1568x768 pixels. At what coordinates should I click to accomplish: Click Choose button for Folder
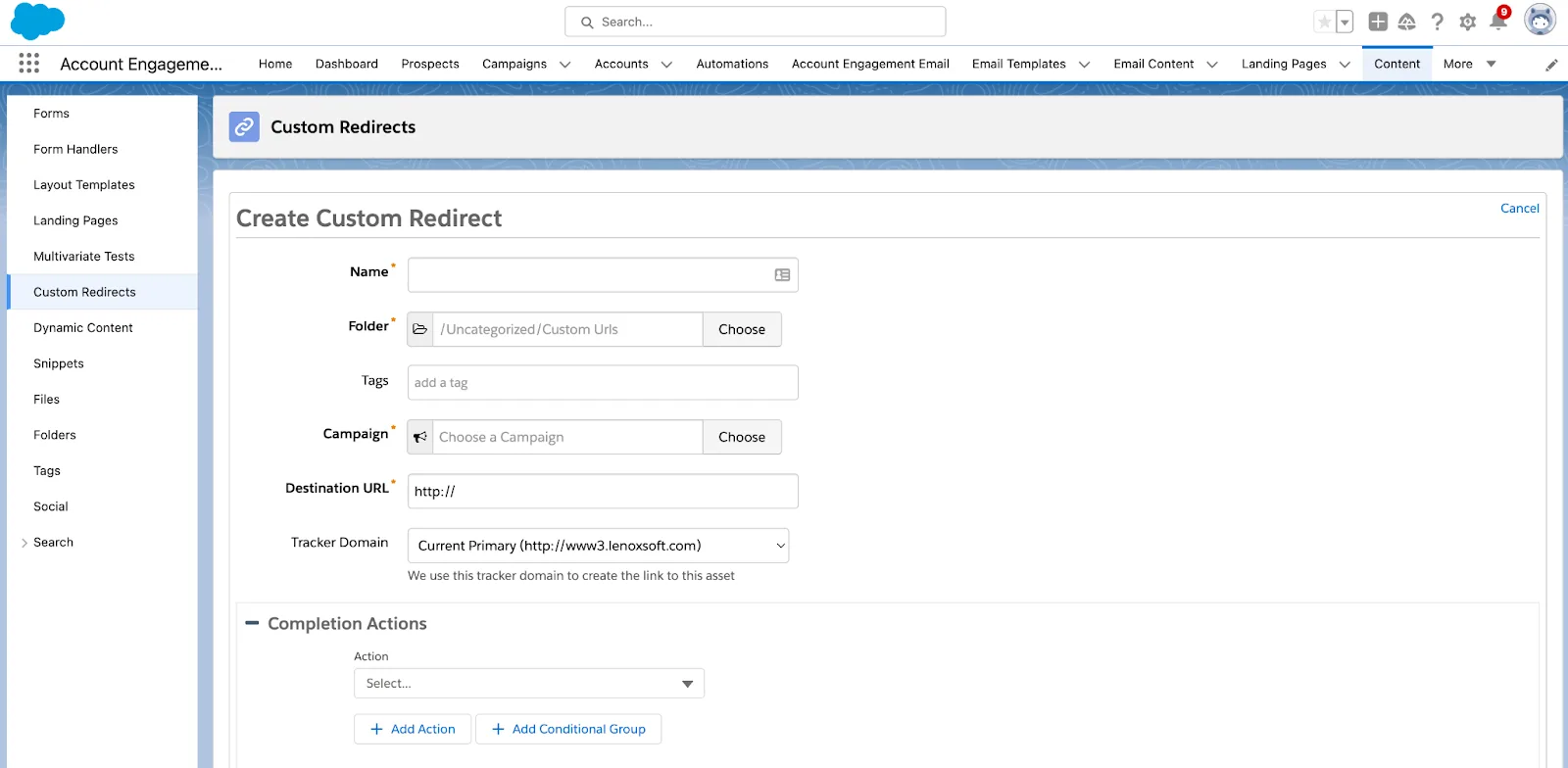coord(742,329)
